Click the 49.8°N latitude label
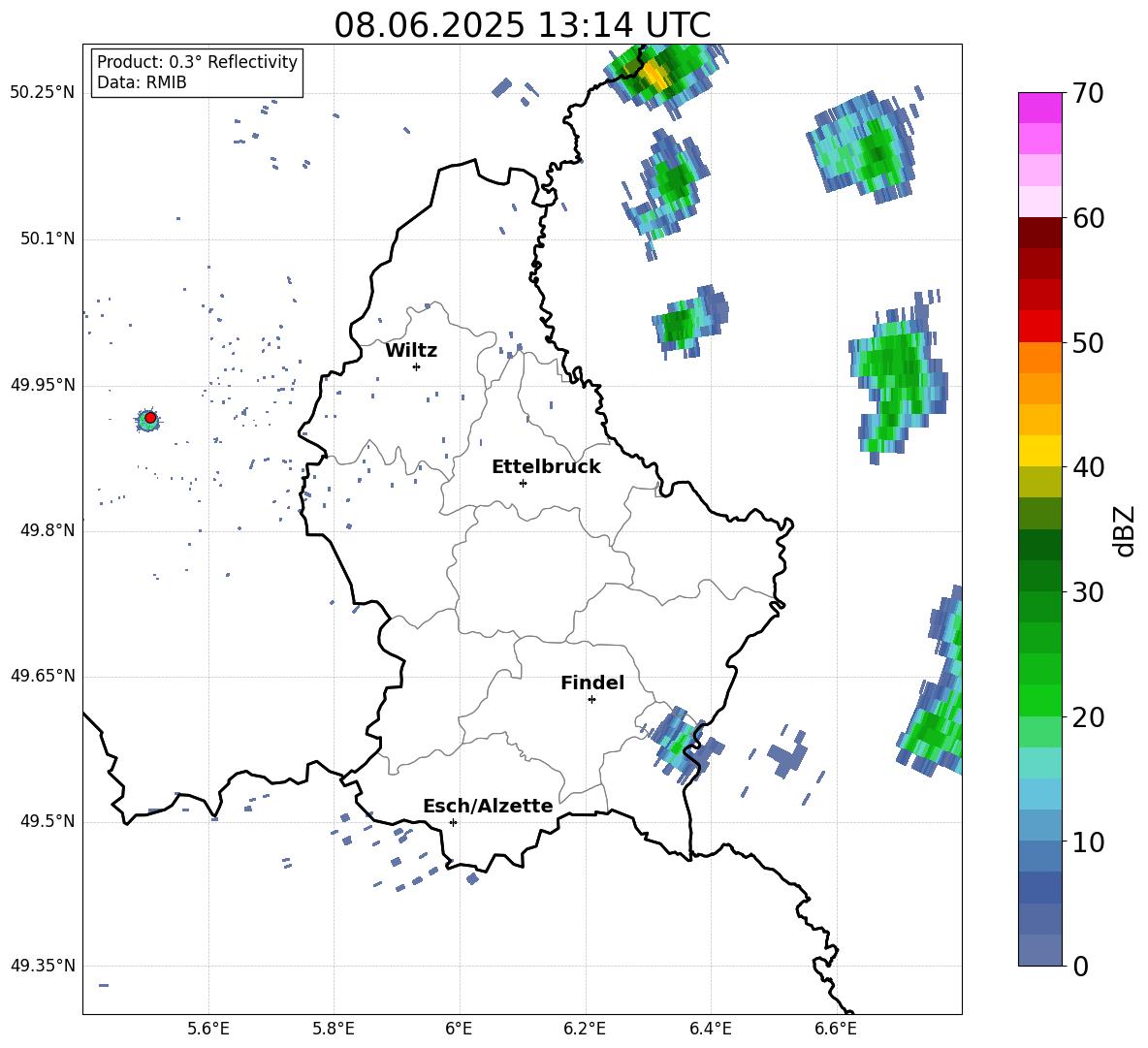The image size is (1148, 1048). pos(47,530)
